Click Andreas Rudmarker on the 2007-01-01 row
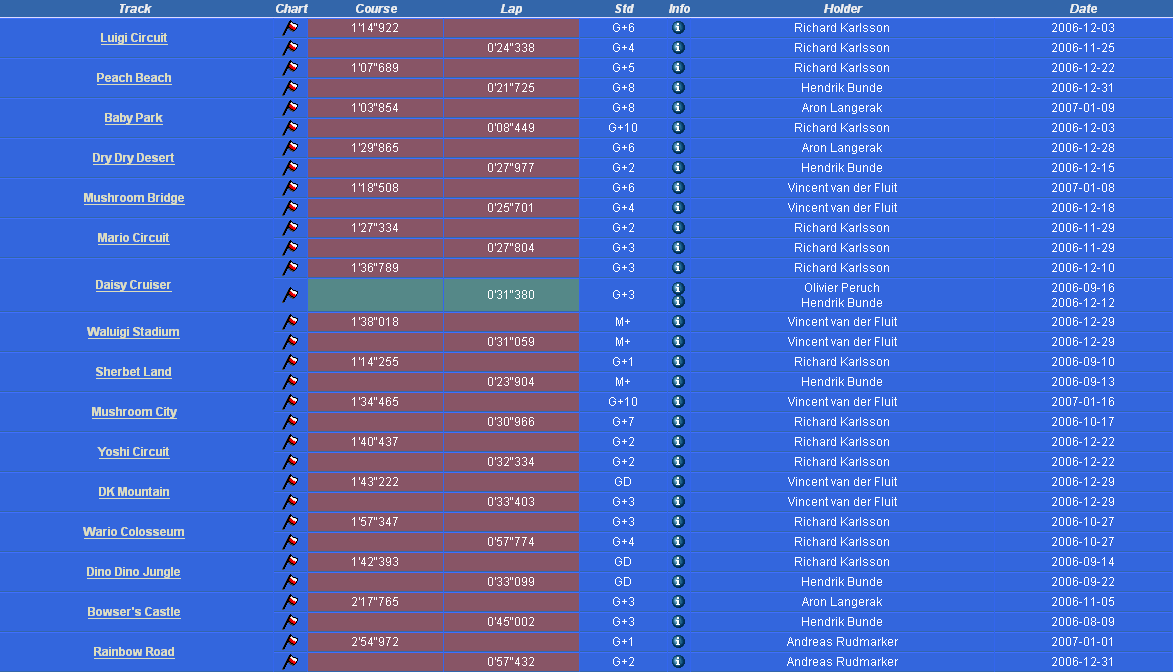 click(842, 642)
